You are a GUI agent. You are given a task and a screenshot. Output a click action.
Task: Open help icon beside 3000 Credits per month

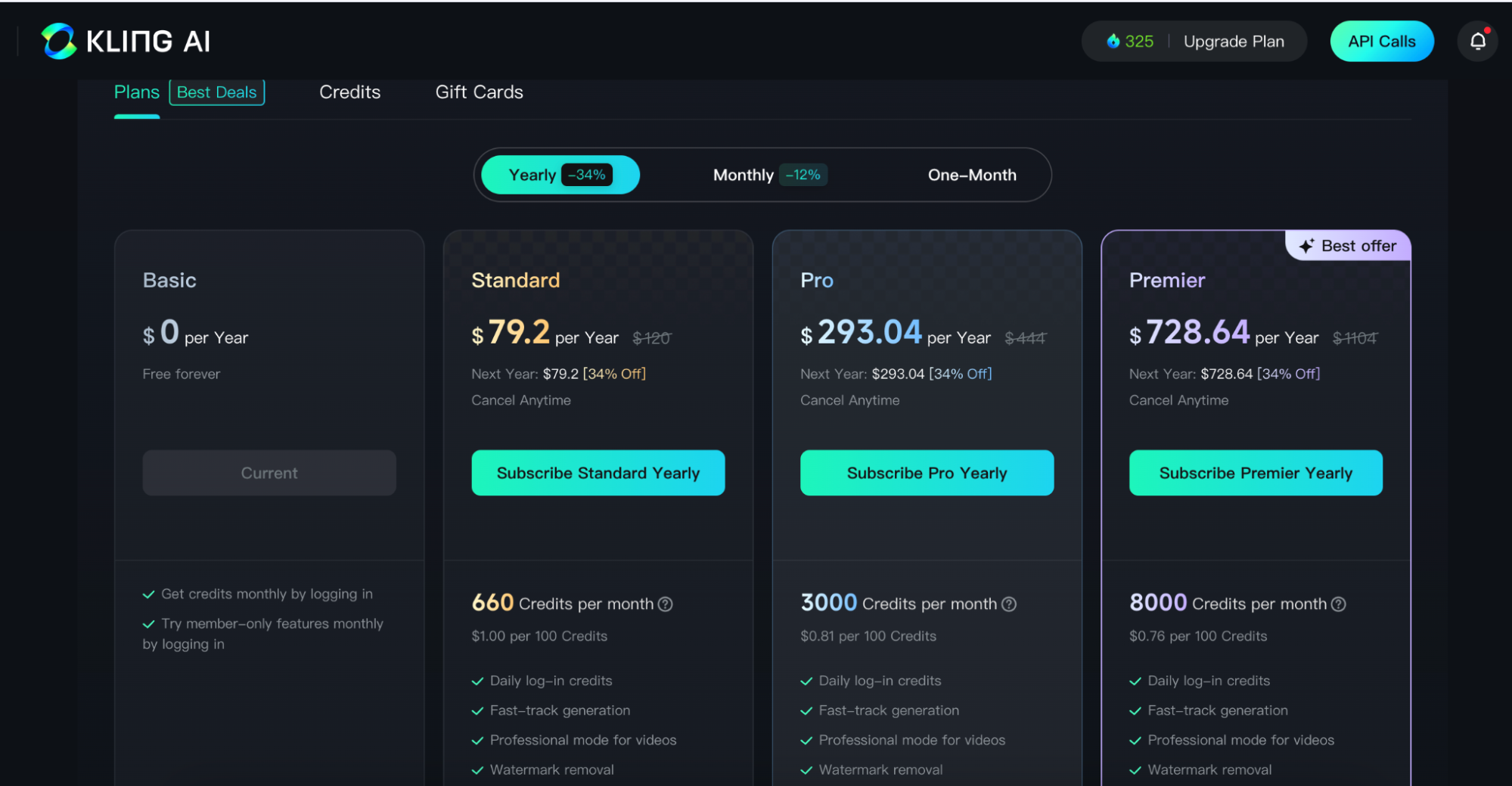(x=1009, y=604)
